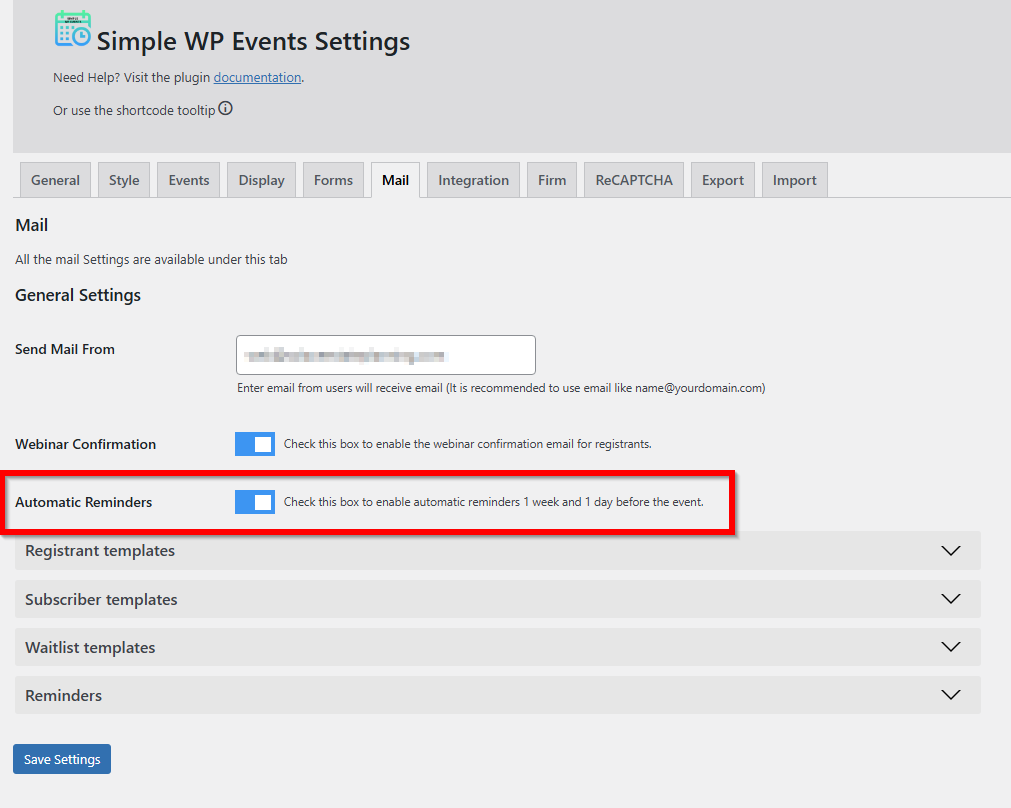The width and height of the screenshot is (1011, 808).
Task: Select the Forms tab
Action: (x=333, y=180)
